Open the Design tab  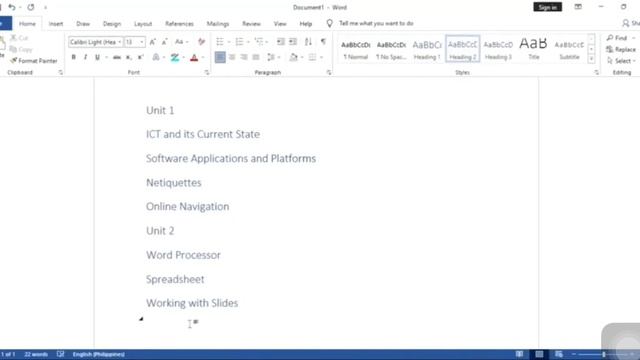pyautogui.click(x=112, y=24)
